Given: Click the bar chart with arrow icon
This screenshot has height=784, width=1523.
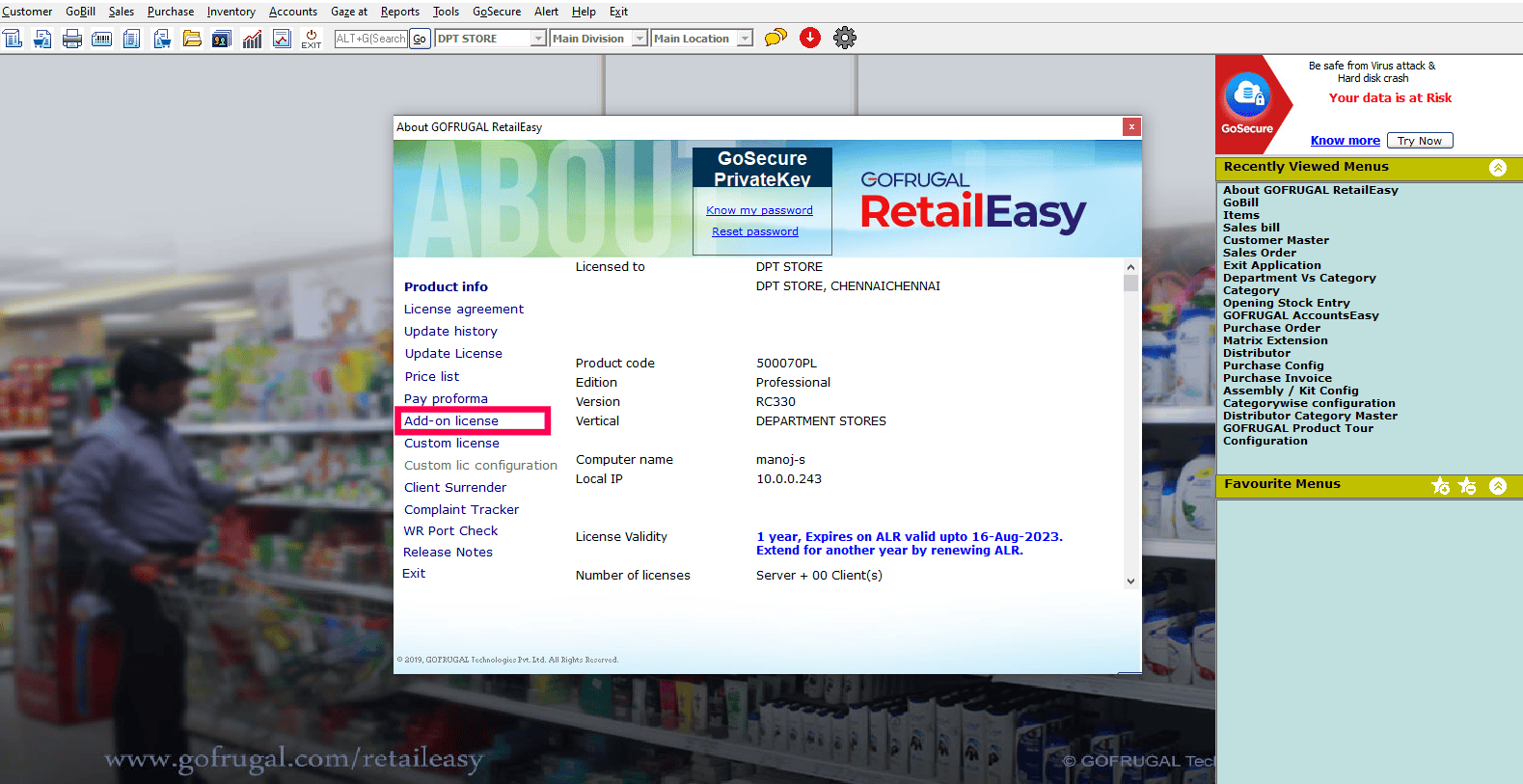Looking at the screenshot, I should 252,39.
